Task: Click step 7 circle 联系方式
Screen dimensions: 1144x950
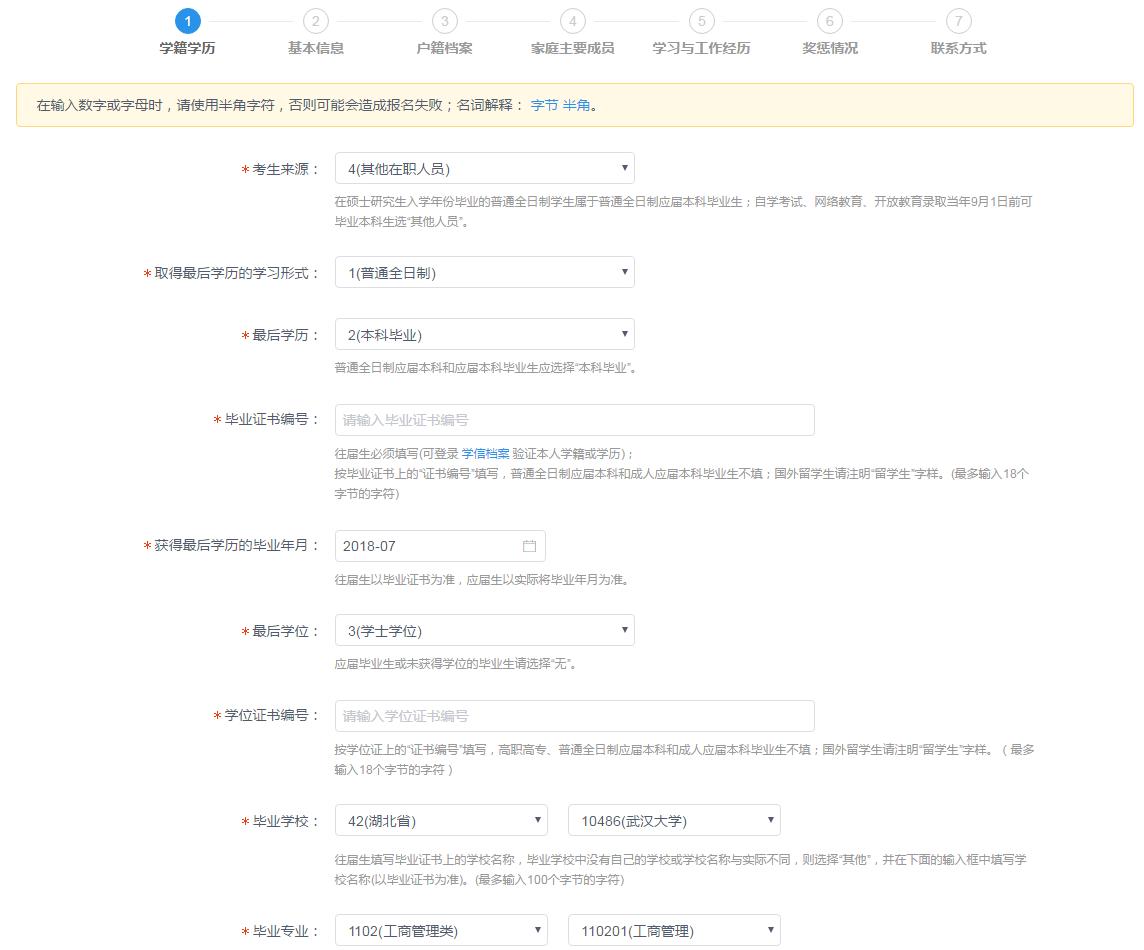Action: click(x=958, y=21)
